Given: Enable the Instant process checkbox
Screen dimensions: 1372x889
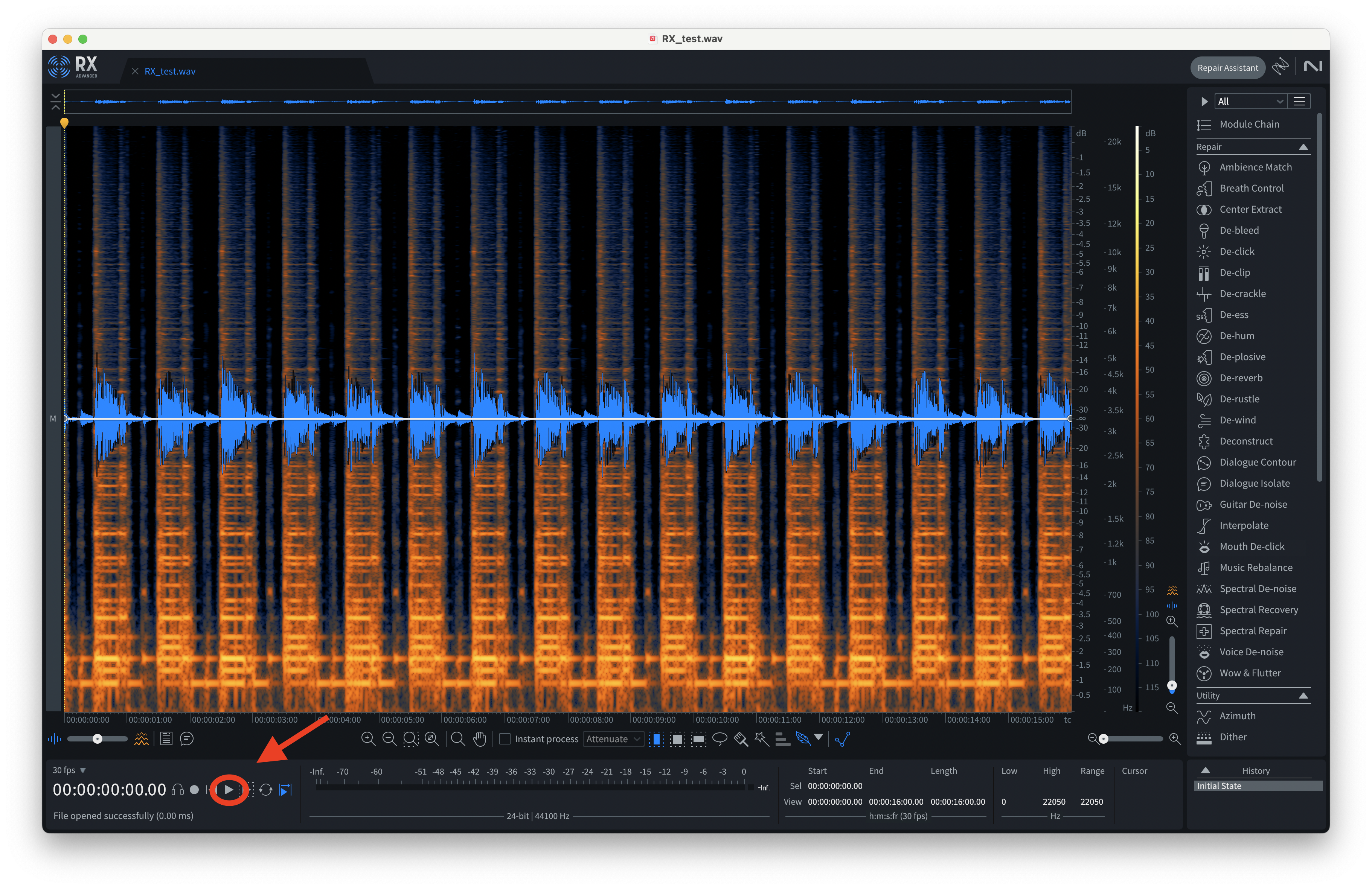Looking at the screenshot, I should point(505,738).
